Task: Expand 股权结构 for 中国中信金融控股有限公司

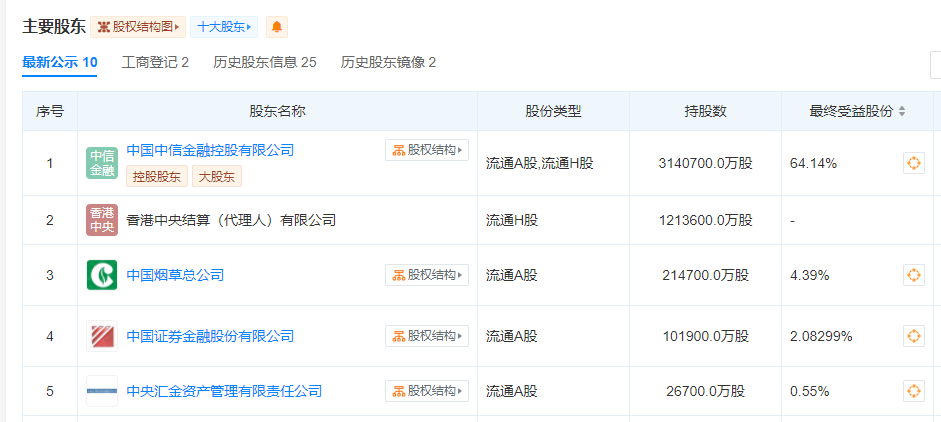Action: (427, 150)
